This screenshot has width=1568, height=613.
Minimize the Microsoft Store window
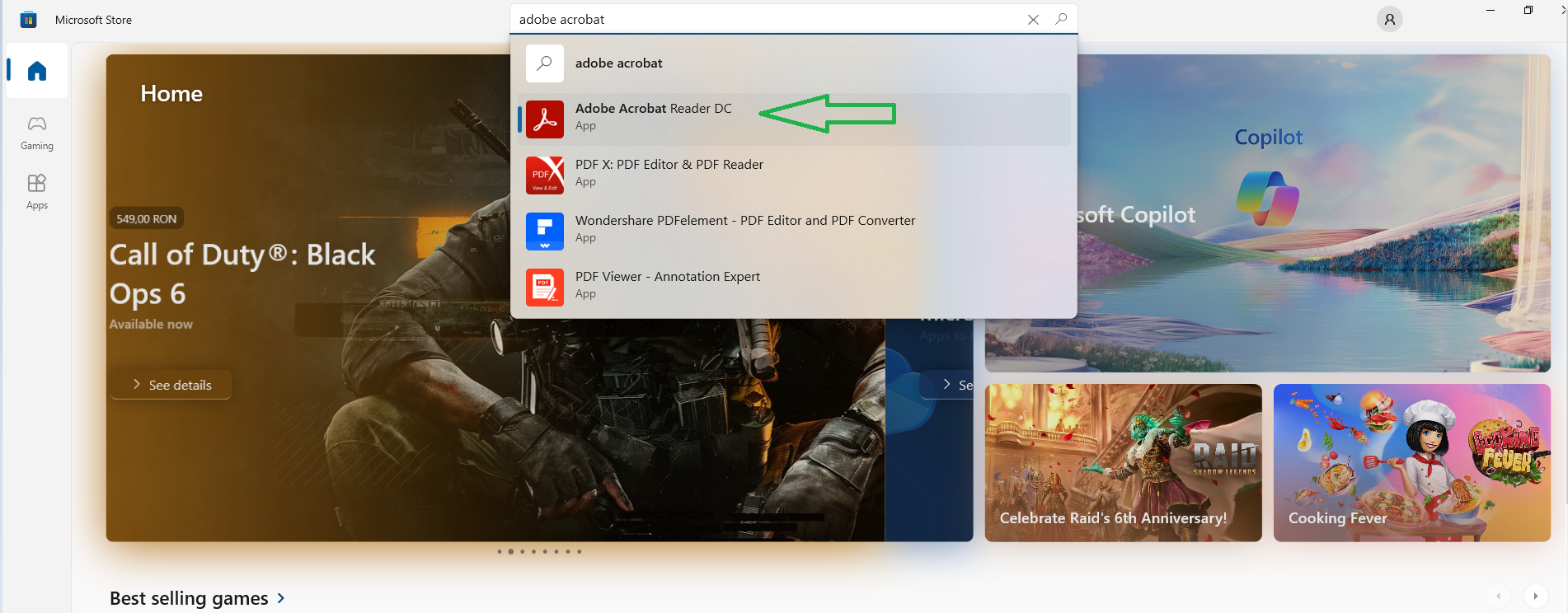click(x=1490, y=10)
